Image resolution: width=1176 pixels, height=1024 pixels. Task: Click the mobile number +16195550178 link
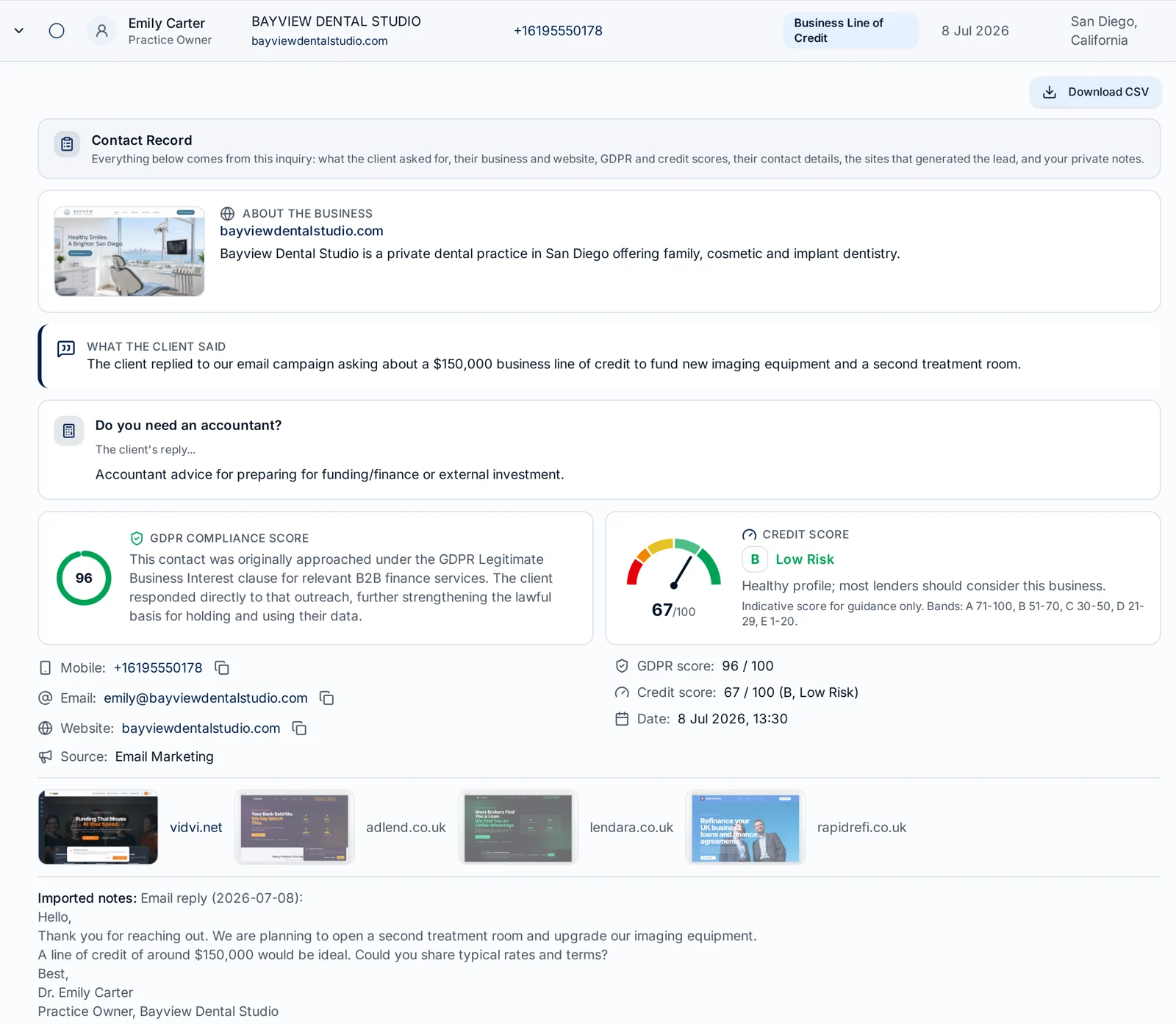(158, 667)
